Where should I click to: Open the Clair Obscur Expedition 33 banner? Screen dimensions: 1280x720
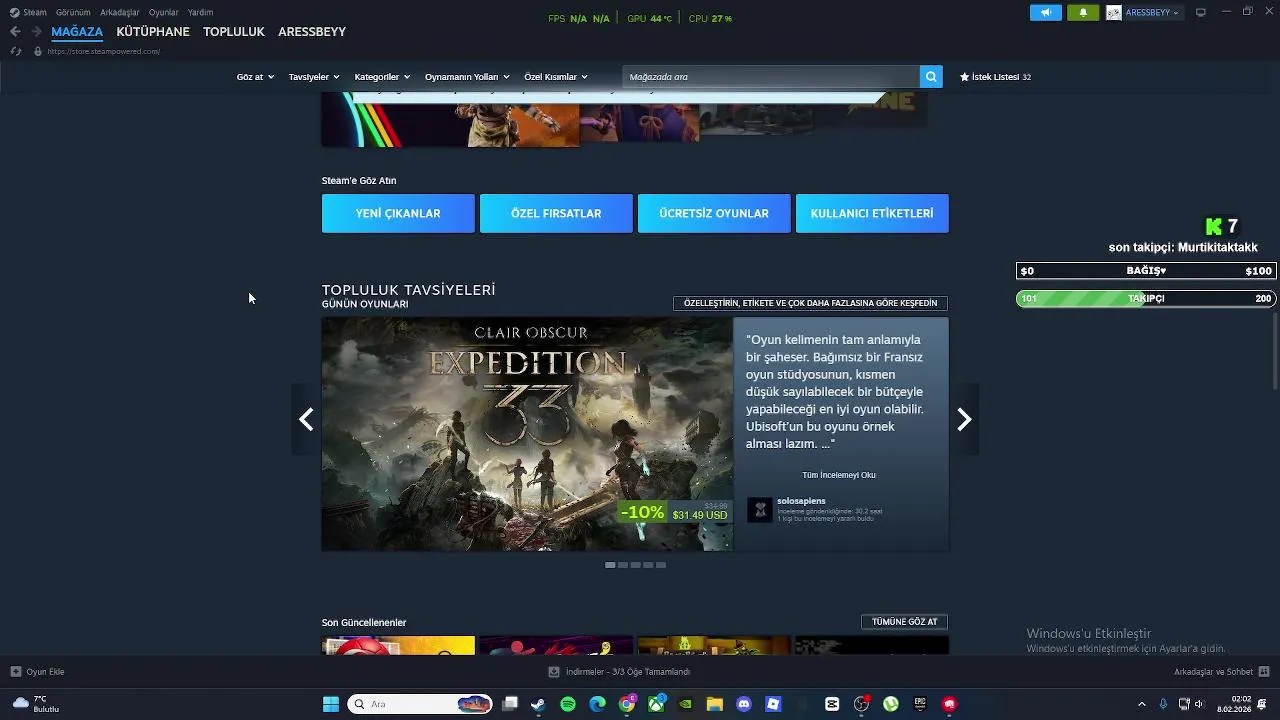[x=527, y=434]
